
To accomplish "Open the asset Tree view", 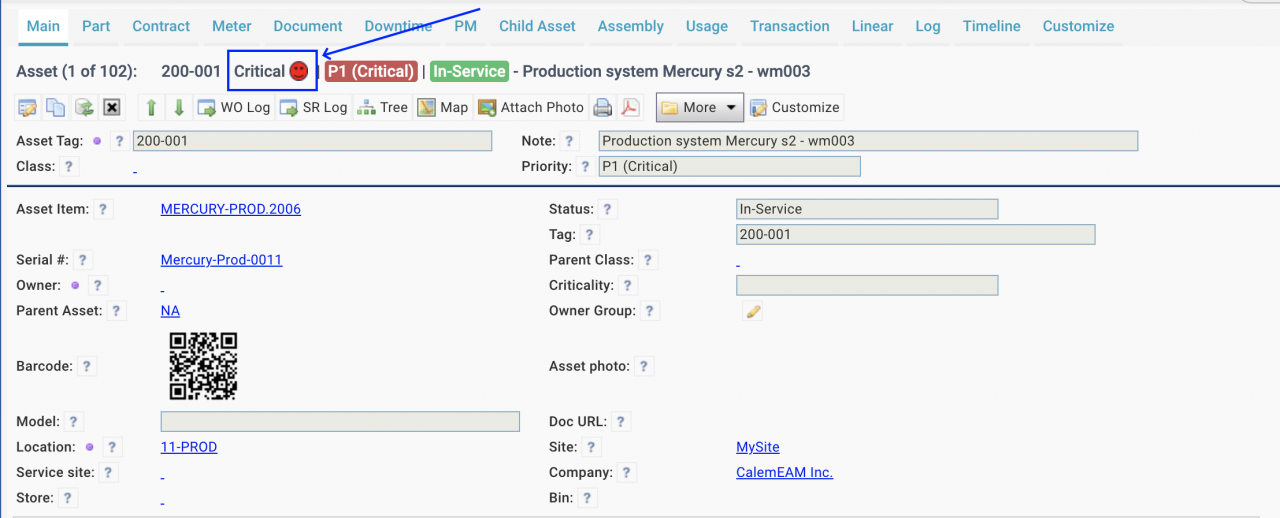I will click(x=382, y=108).
